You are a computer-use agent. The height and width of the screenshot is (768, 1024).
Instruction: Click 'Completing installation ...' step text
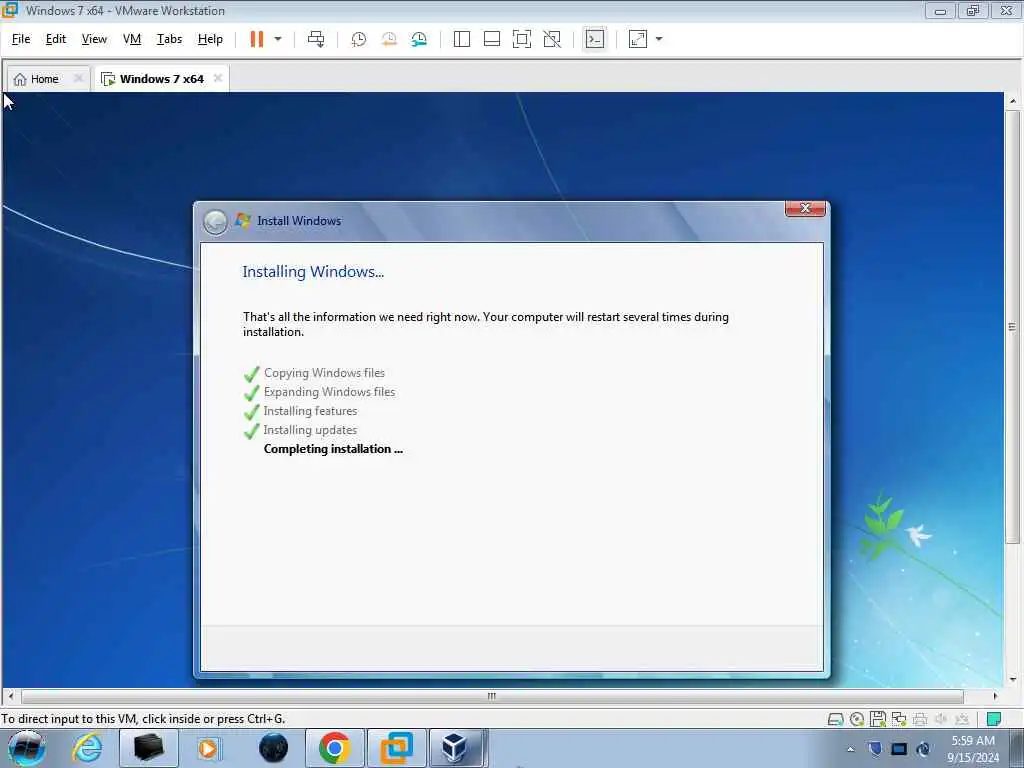(333, 449)
